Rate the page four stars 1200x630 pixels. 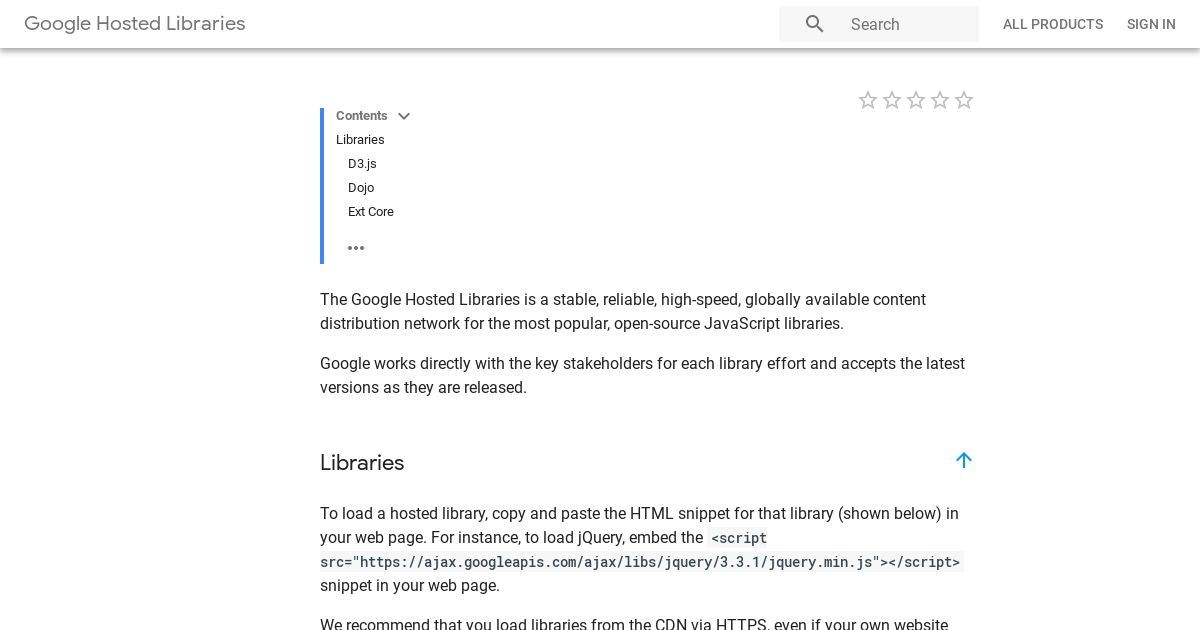pos(940,100)
